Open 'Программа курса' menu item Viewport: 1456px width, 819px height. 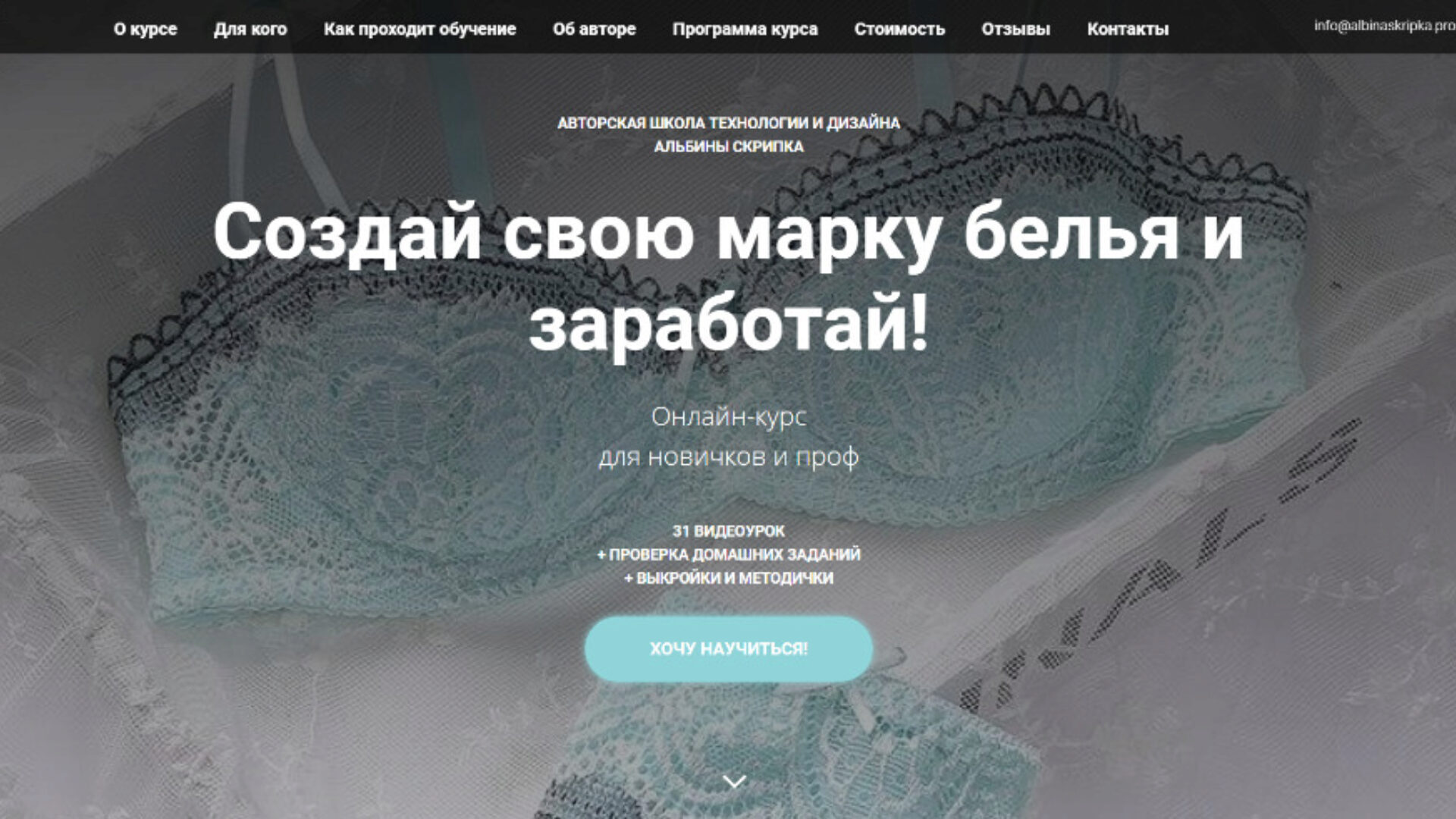click(x=745, y=29)
